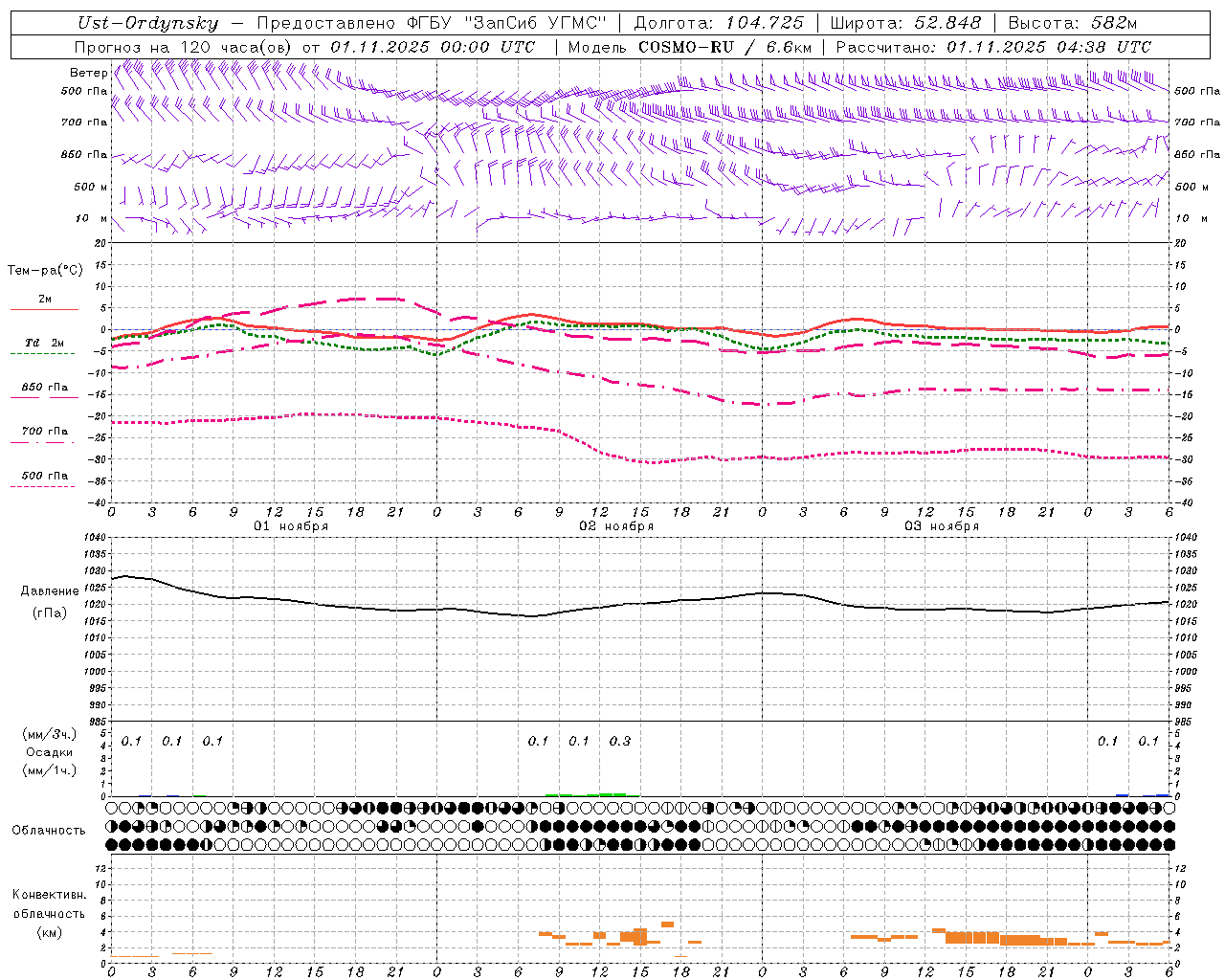
Task: Click the "Высота: 582м" value
Action: tap(1073, 23)
